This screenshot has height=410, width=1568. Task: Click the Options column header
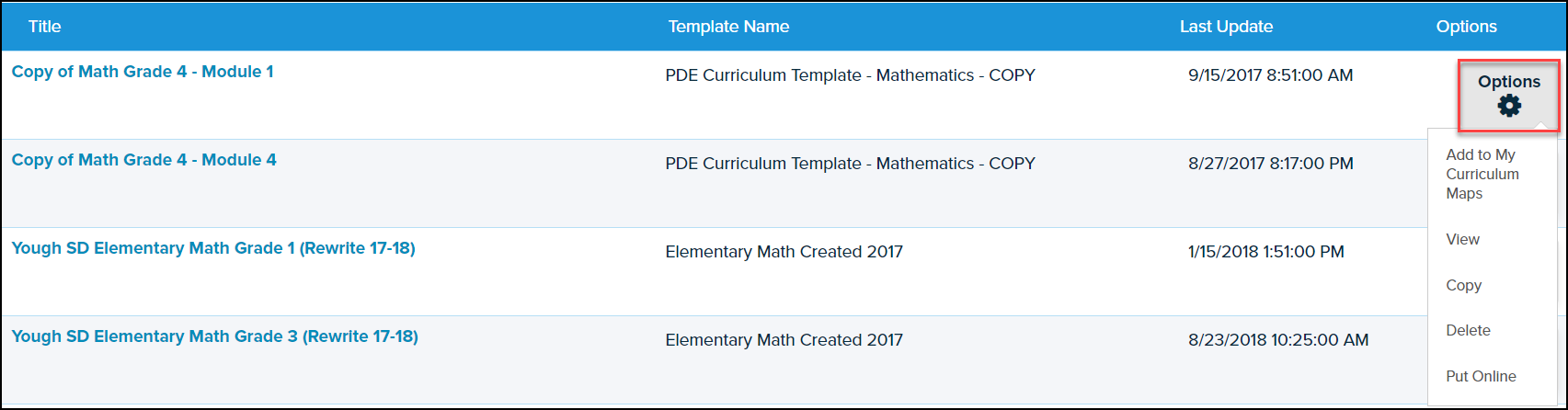1466,27
